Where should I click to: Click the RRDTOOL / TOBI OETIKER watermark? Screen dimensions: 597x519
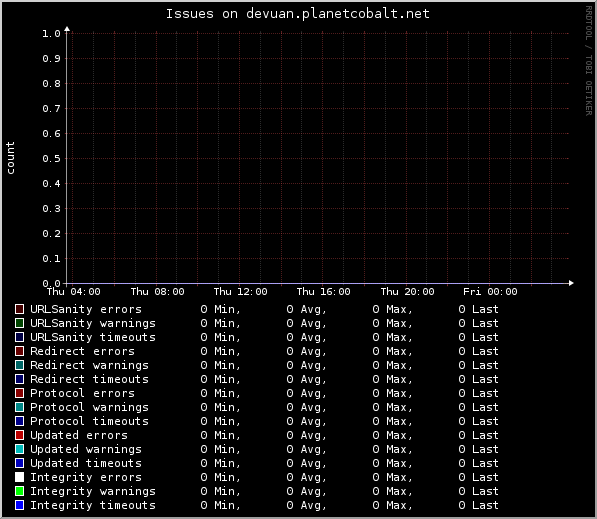pyautogui.click(x=589, y=61)
